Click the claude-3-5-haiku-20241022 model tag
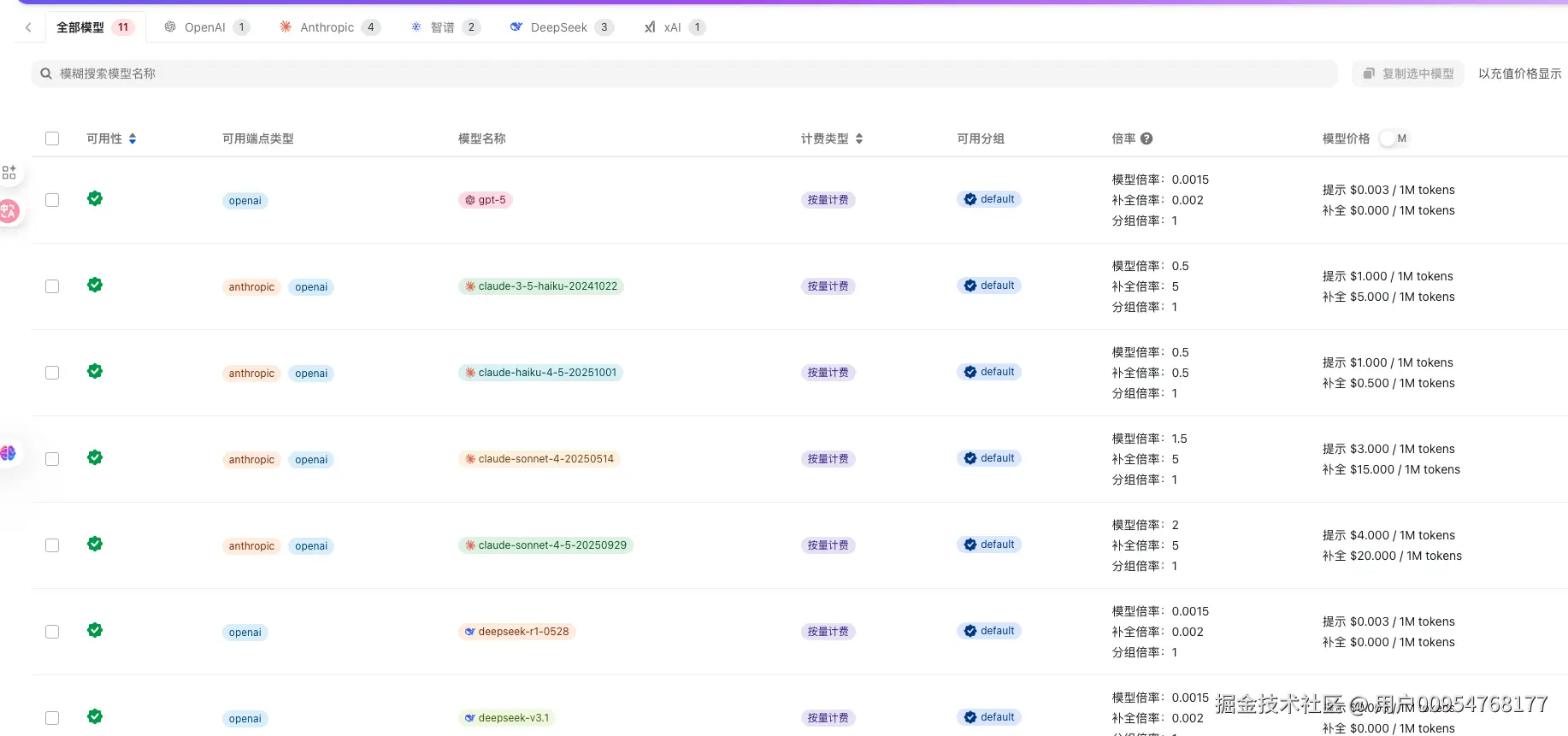The height and width of the screenshot is (736, 1568). point(541,286)
